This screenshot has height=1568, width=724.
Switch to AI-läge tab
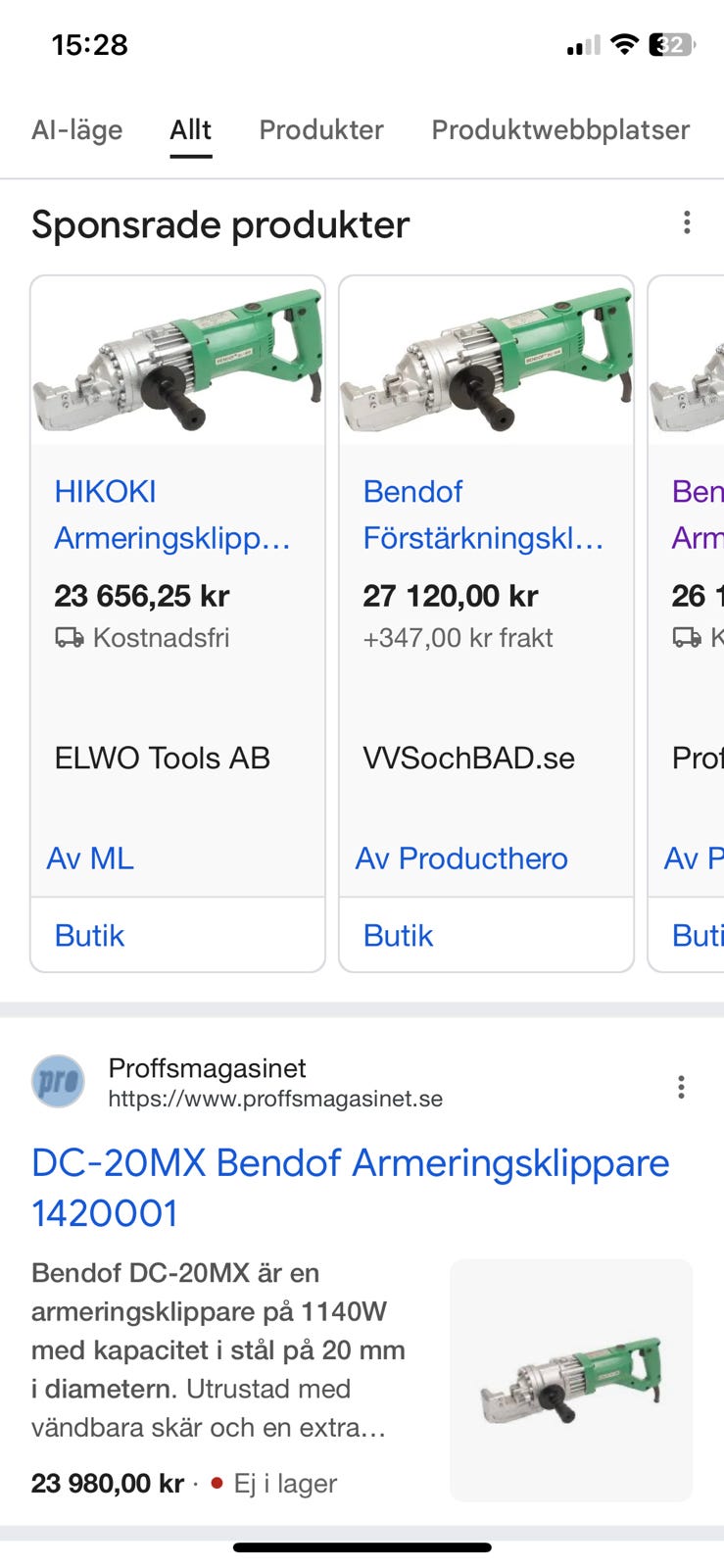click(x=76, y=130)
